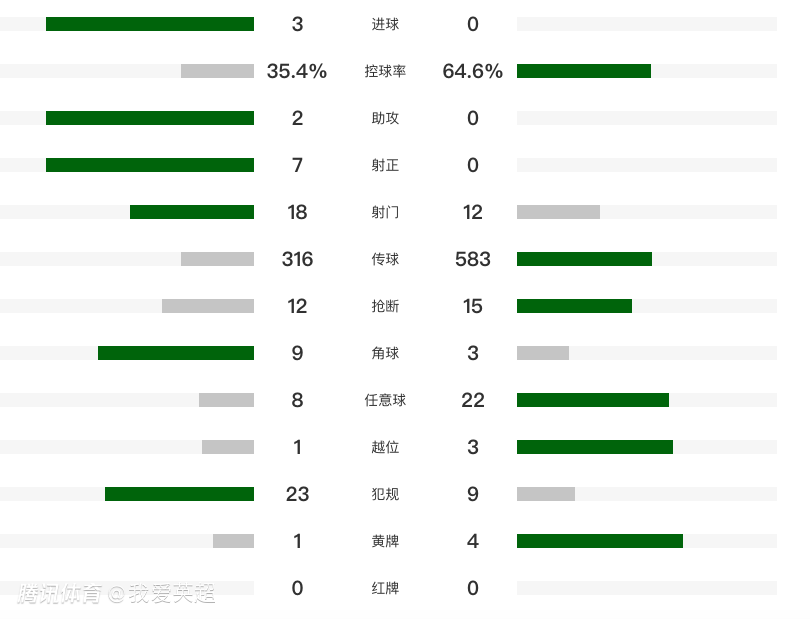Click the 控球率 stat label
This screenshot has width=810, height=619.
pos(385,71)
